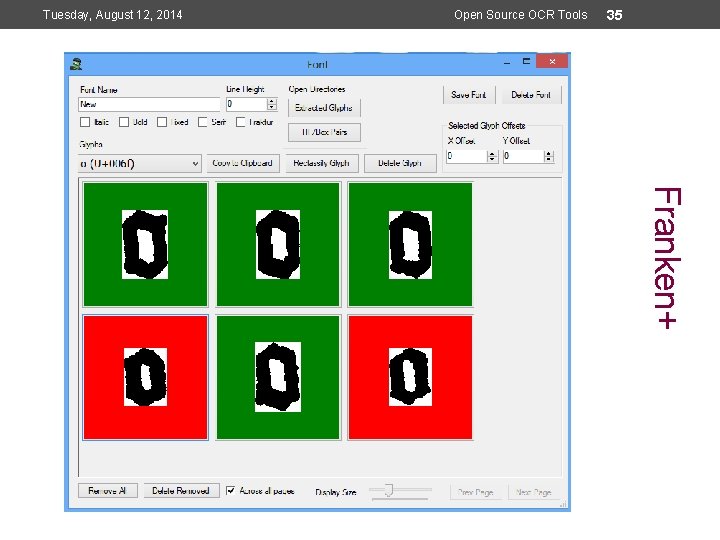The height and width of the screenshot is (540, 720).
Task: Click the Delete Glyph button
Action: [400, 163]
